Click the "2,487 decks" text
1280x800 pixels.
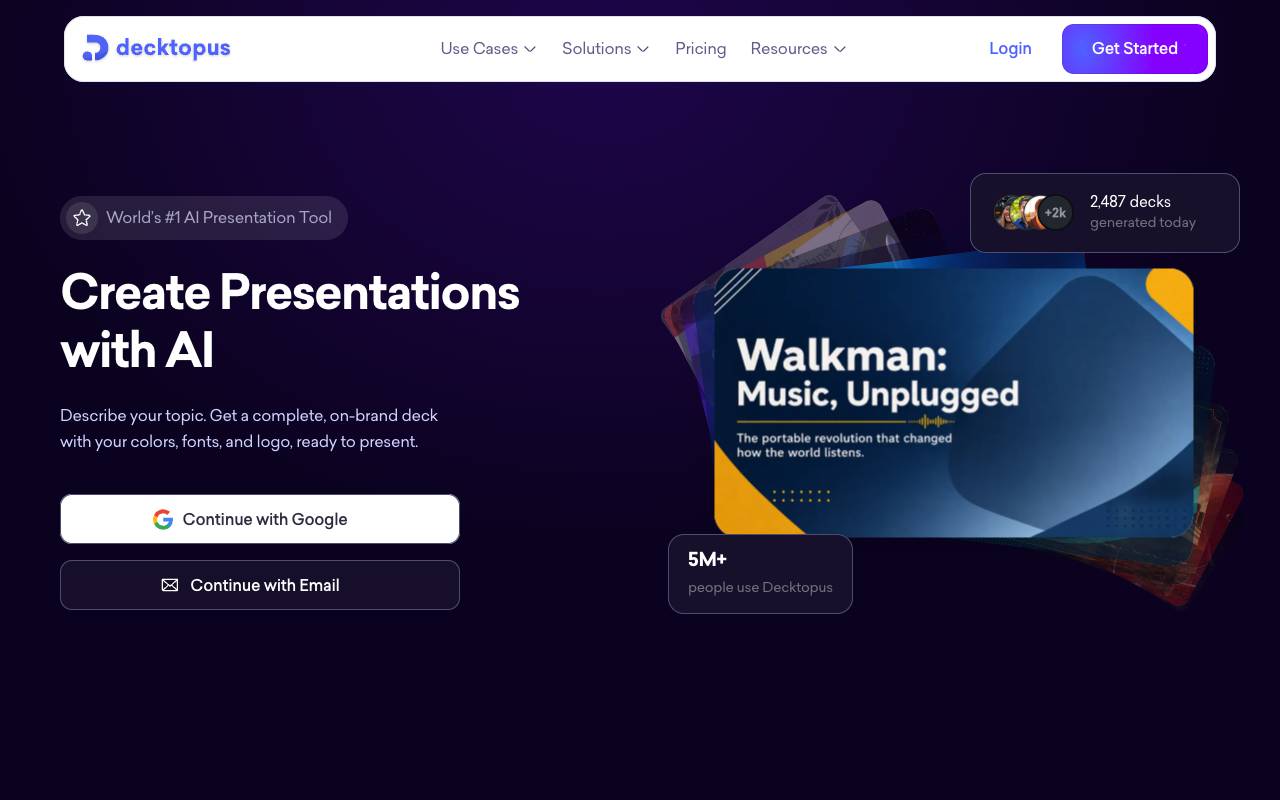pyautogui.click(x=1130, y=201)
